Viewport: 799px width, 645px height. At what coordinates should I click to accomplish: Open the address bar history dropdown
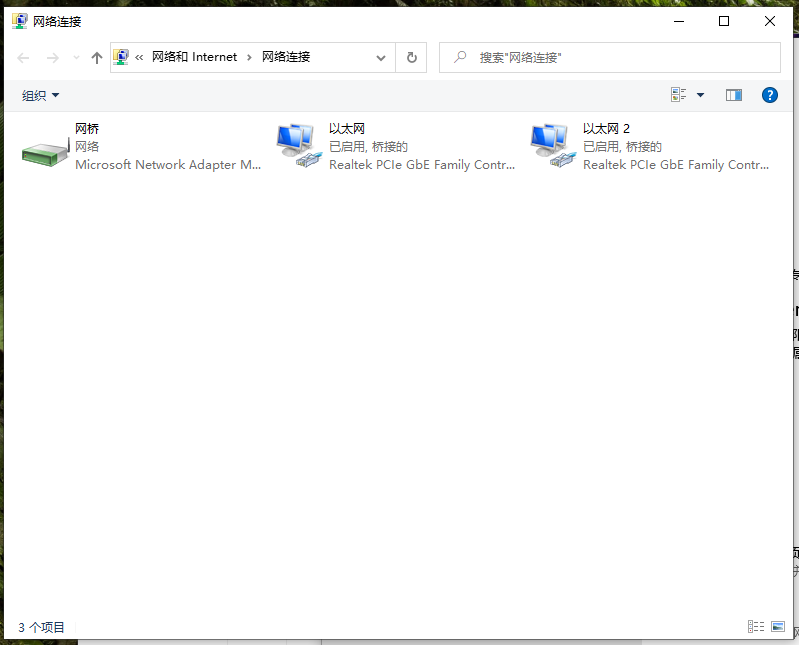point(381,58)
